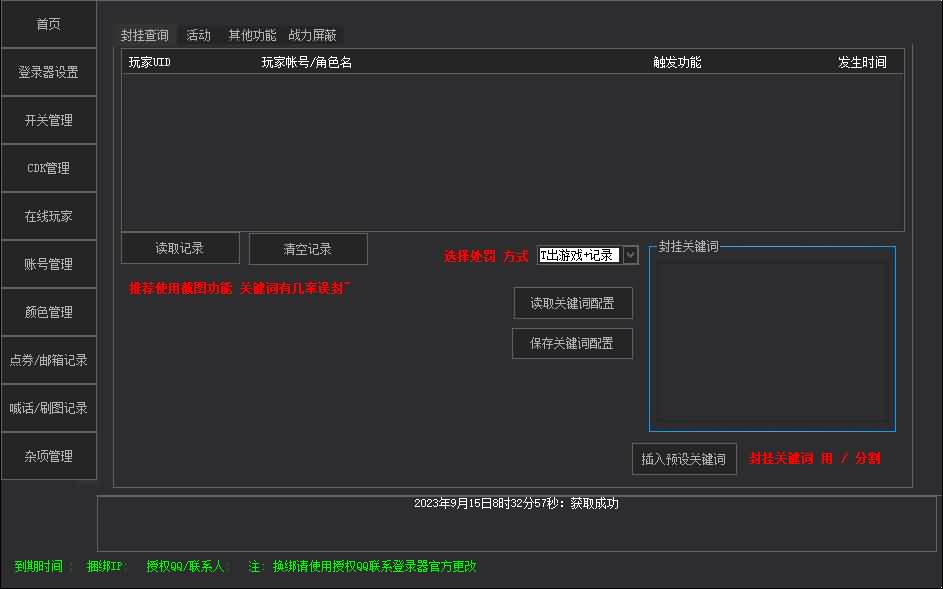Save keywords with 保存关键词配置
The height and width of the screenshot is (589, 943).
[572, 343]
